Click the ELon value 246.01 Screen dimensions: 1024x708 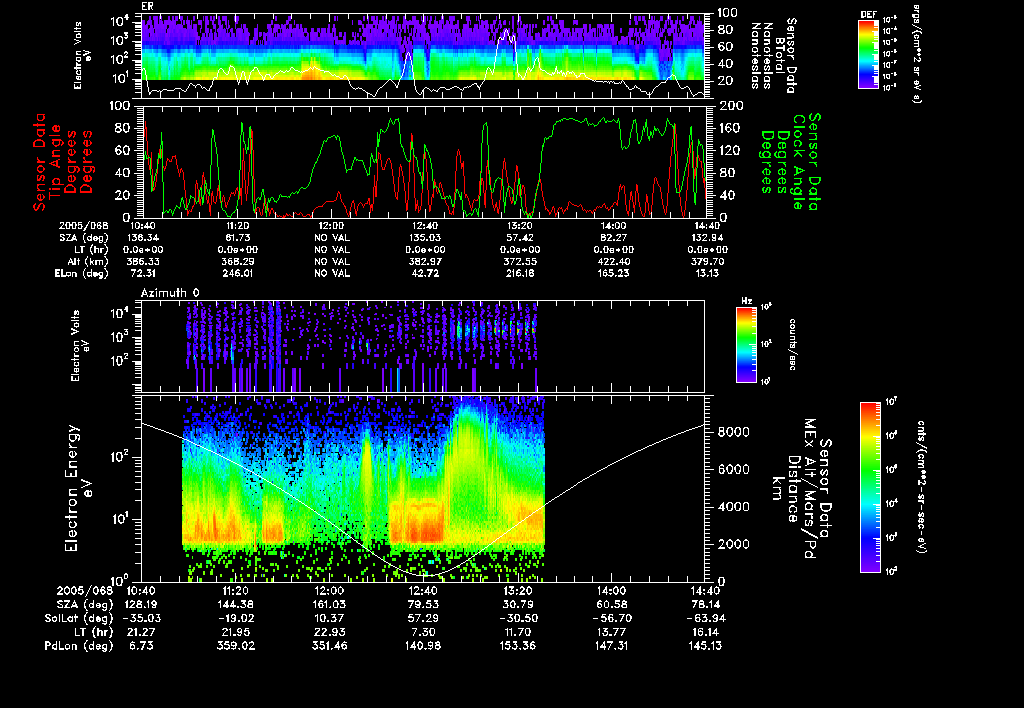[x=238, y=273]
